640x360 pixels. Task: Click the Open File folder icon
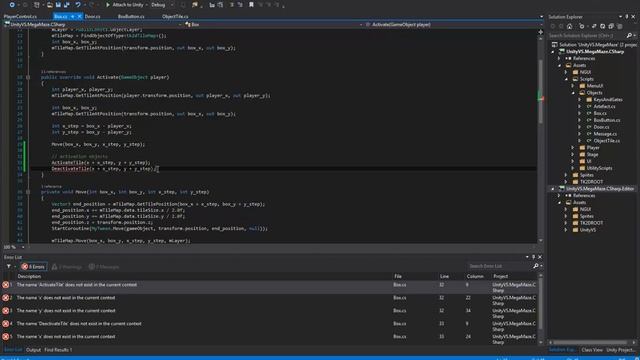(x=49, y=5)
